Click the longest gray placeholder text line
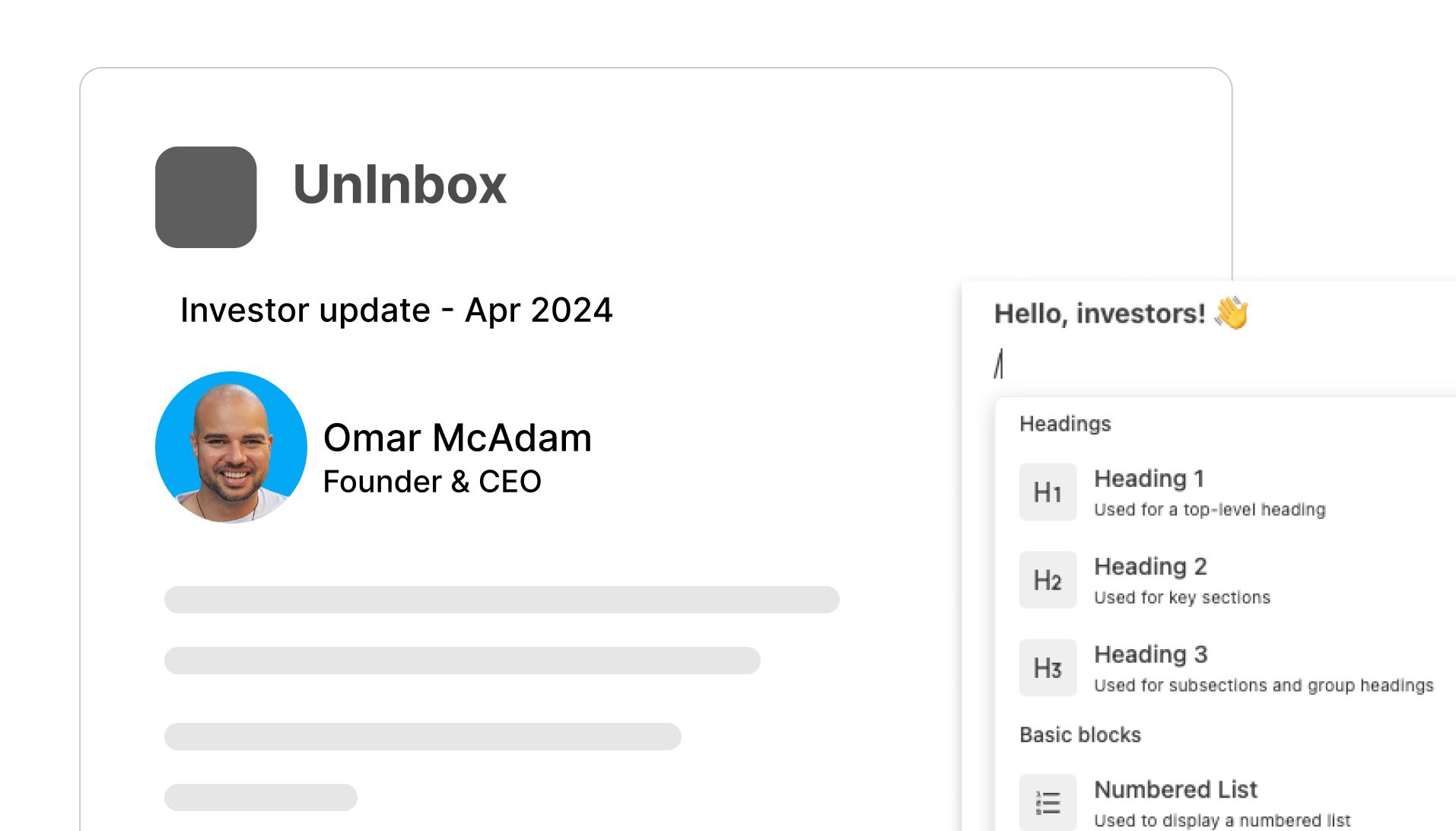 click(501, 600)
